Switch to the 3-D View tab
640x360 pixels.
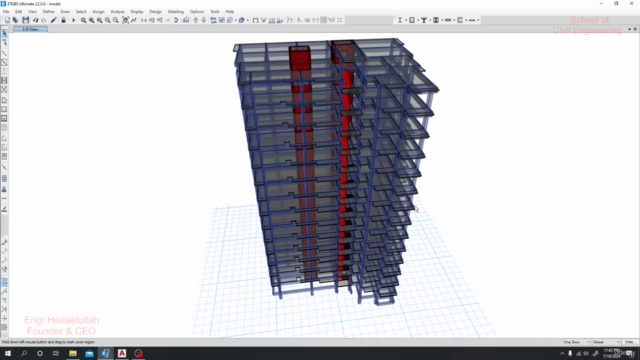30,29
